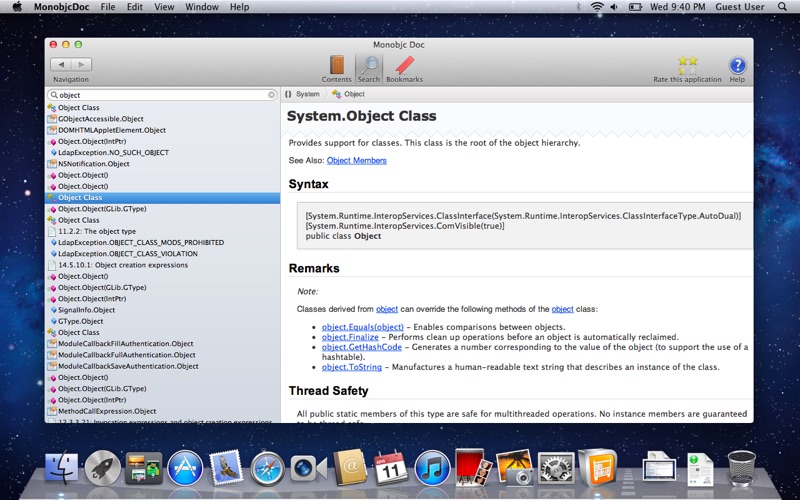Open Safari from the Dock
Viewport: 800px width, 500px height.
coord(267,468)
